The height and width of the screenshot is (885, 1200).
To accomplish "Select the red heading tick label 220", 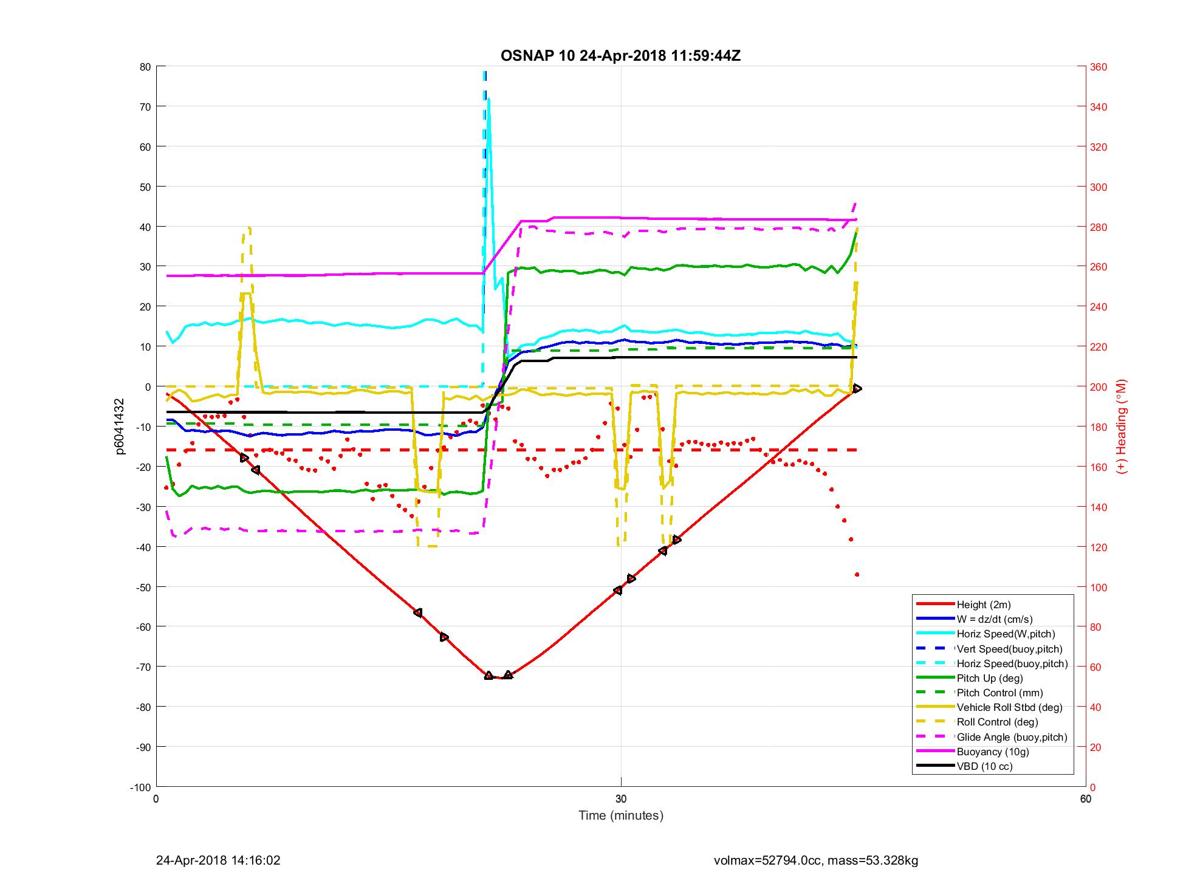I will 1100,347.
